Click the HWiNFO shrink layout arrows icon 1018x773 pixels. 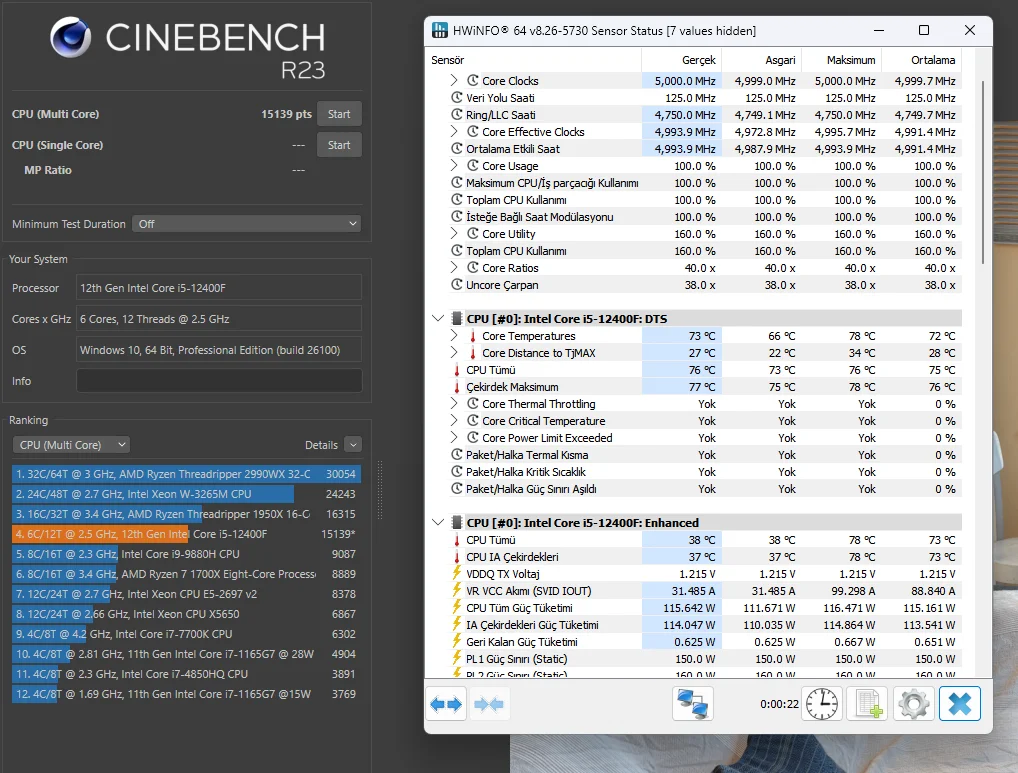click(489, 704)
